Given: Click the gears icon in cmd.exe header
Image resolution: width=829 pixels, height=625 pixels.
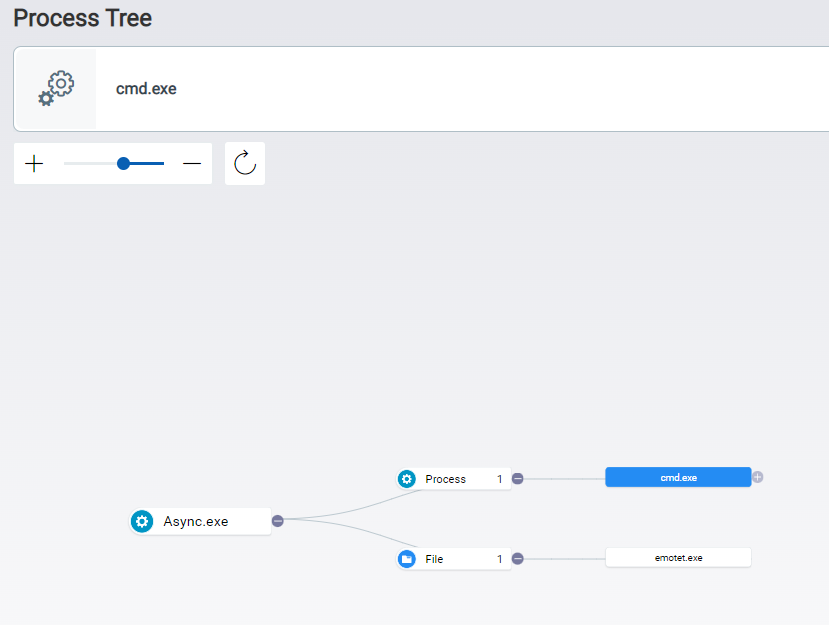Looking at the screenshot, I should coord(56,88).
